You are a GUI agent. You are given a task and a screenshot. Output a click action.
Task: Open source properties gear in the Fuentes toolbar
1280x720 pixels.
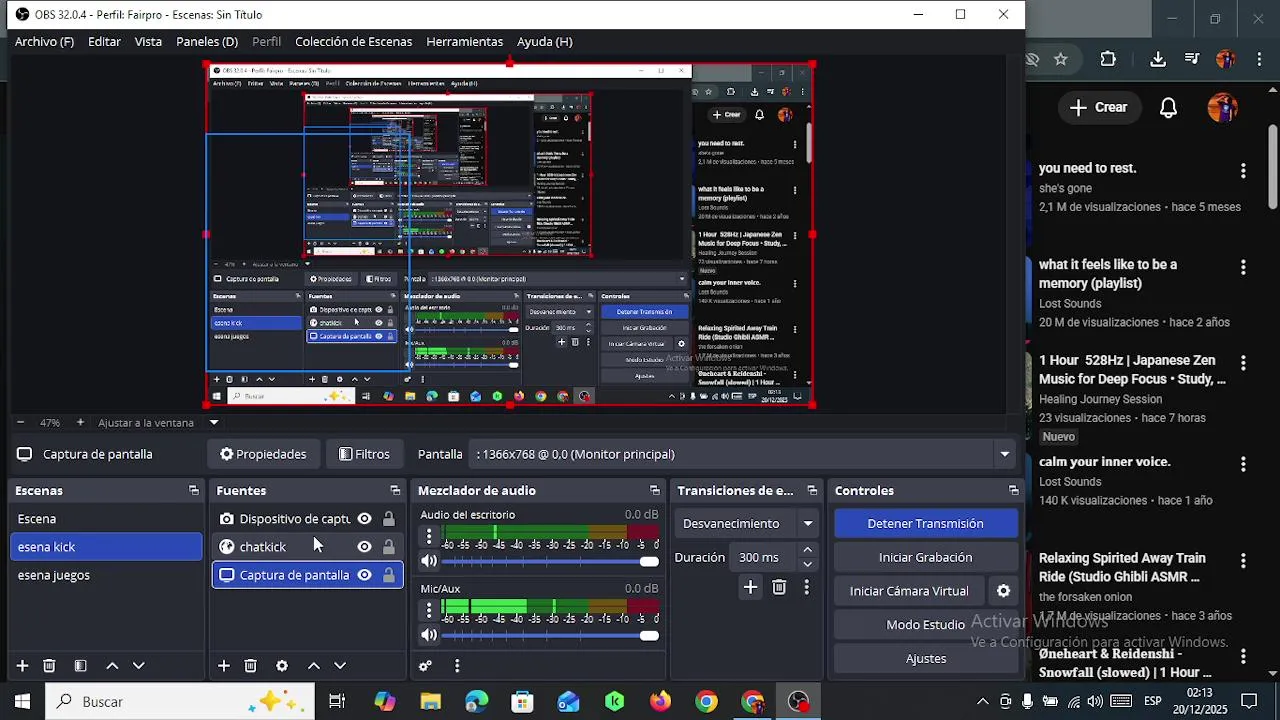coord(282,666)
